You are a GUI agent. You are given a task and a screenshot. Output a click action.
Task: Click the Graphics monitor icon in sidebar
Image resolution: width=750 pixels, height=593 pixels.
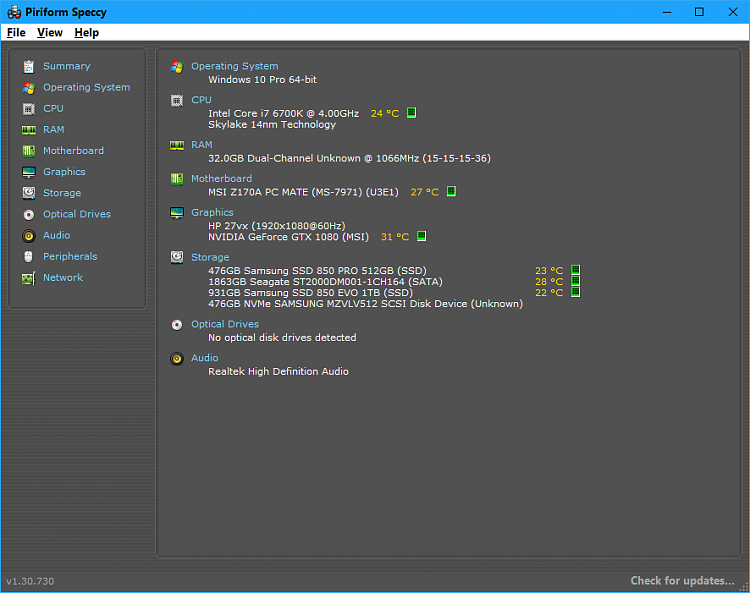[29, 172]
